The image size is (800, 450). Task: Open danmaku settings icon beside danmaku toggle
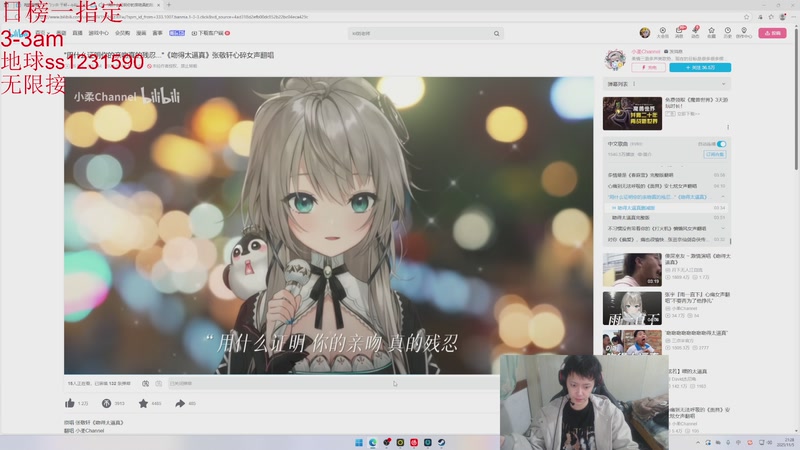click(159, 383)
